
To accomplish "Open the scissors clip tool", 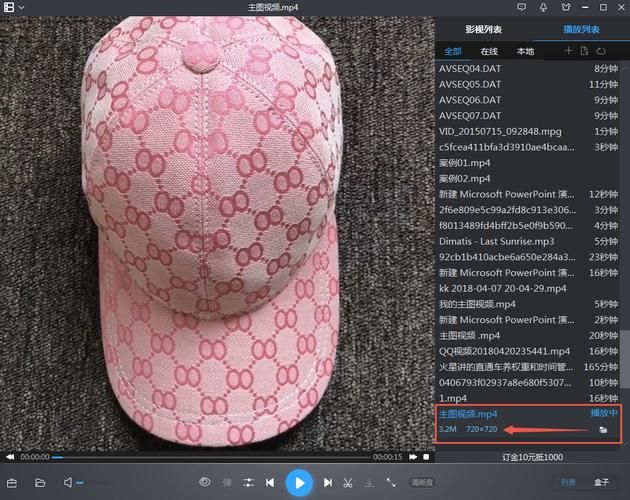I will click(x=348, y=482).
